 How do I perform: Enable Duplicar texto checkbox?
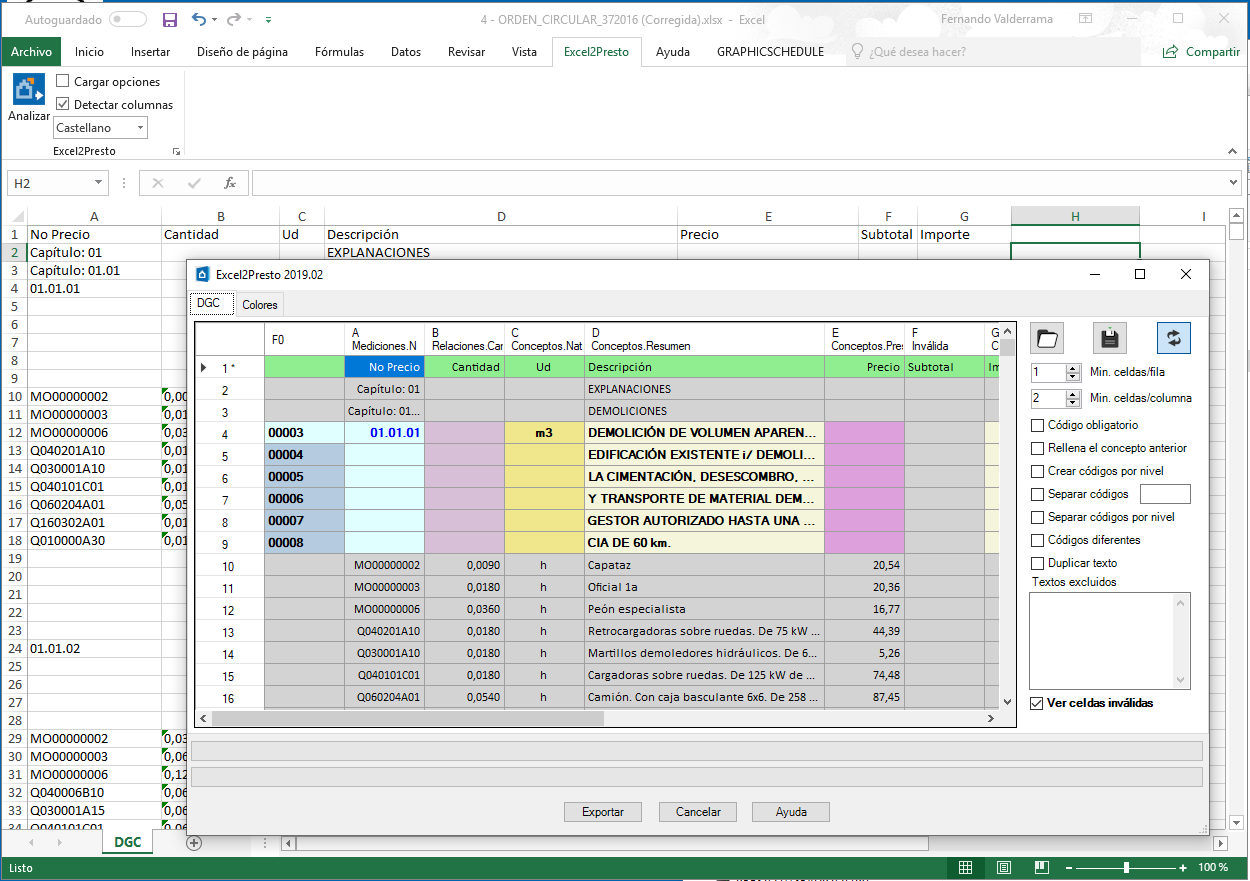[x=1037, y=563]
